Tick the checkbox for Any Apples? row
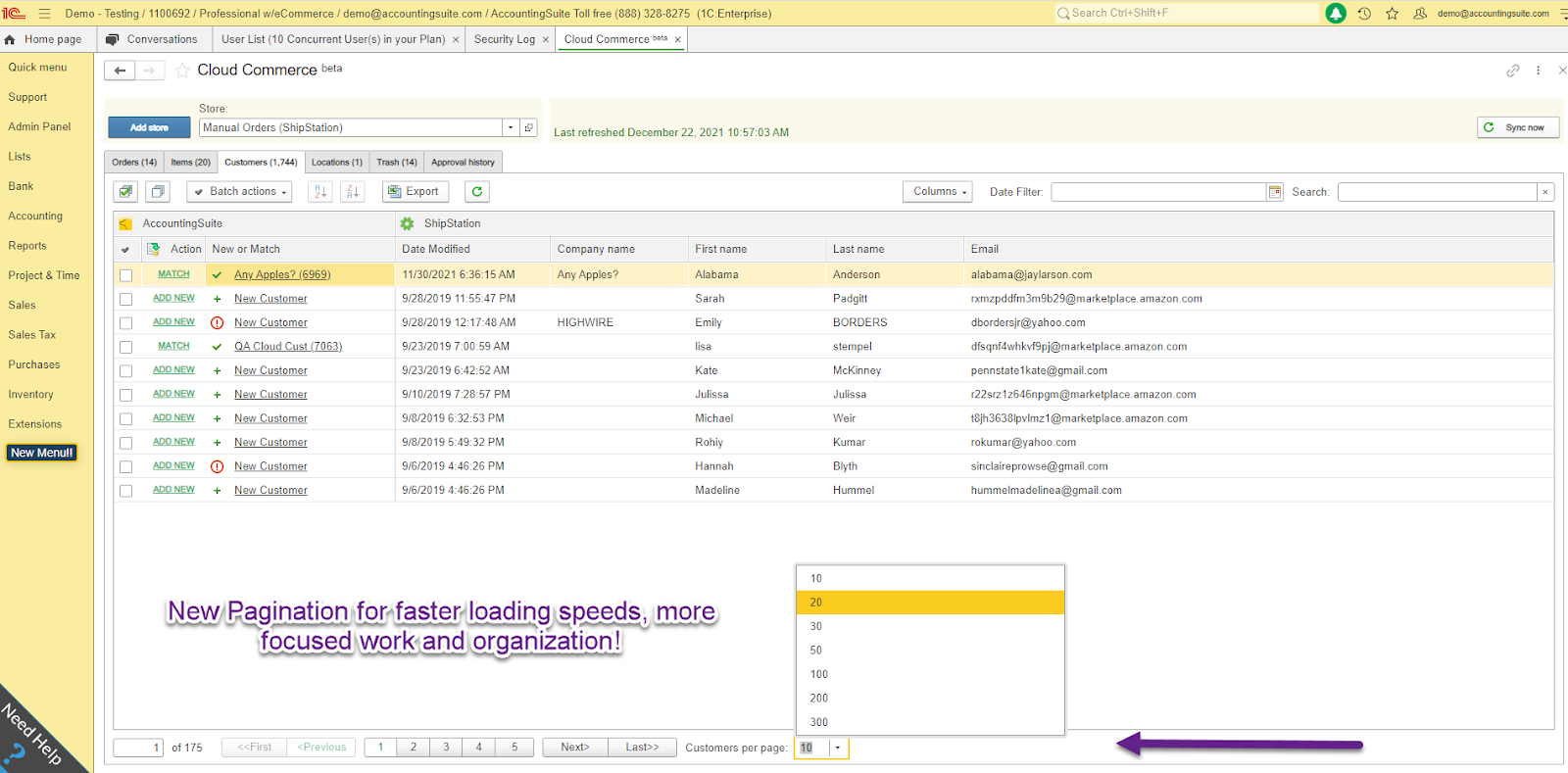Viewport: 1568px width, 773px height. pos(126,275)
